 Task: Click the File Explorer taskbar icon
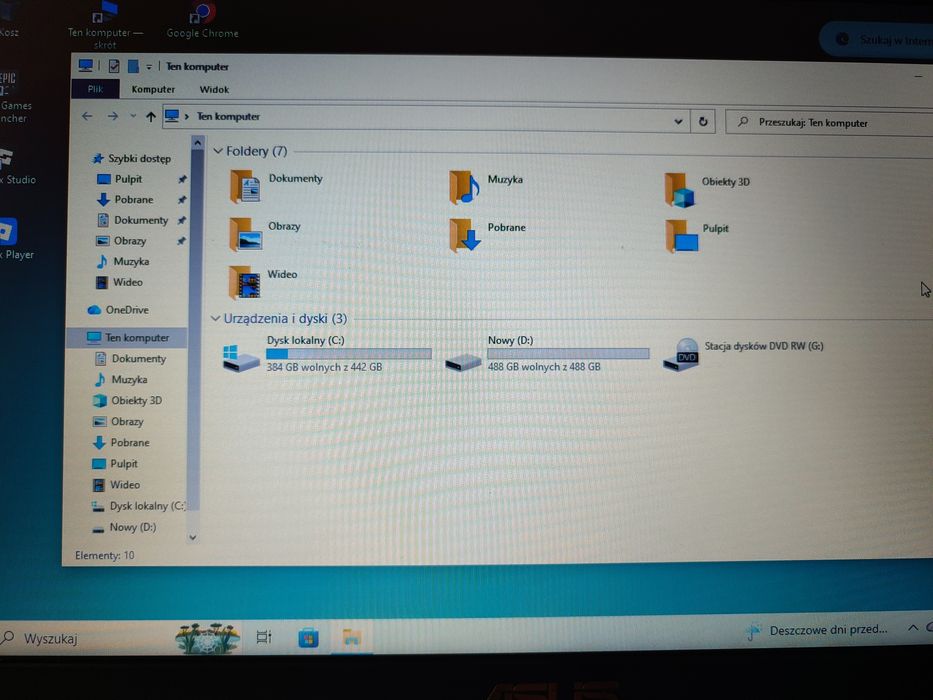352,638
